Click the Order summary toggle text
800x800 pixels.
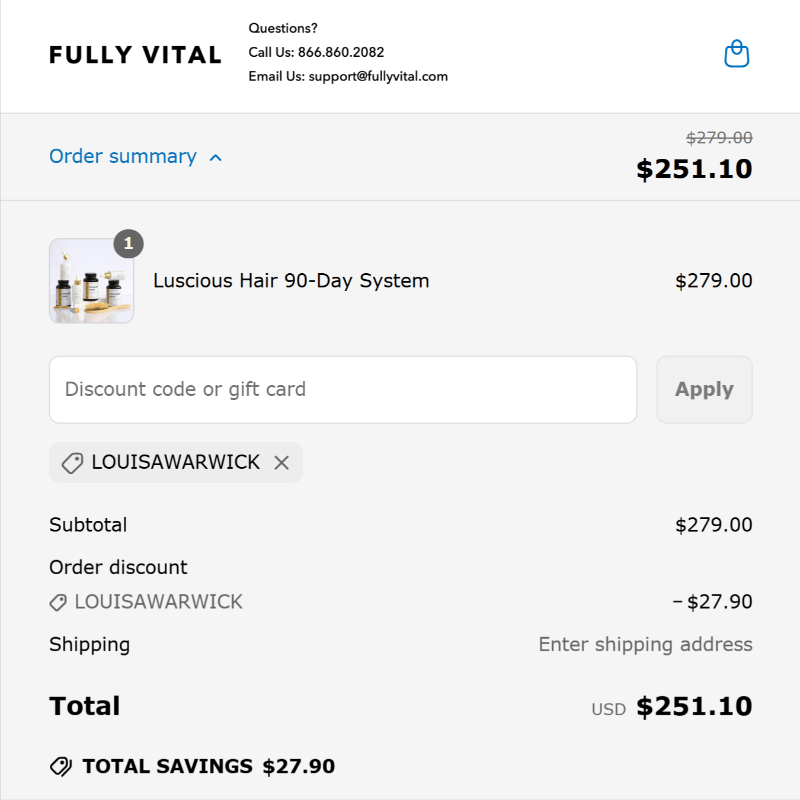pyautogui.click(x=123, y=156)
